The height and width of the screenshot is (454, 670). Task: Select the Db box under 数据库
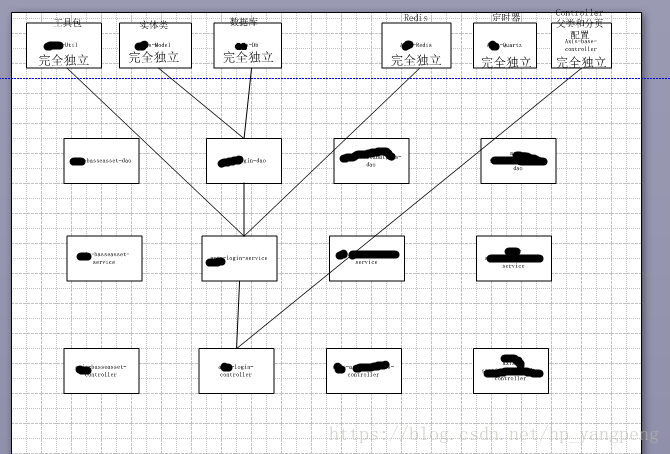(247, 46)
